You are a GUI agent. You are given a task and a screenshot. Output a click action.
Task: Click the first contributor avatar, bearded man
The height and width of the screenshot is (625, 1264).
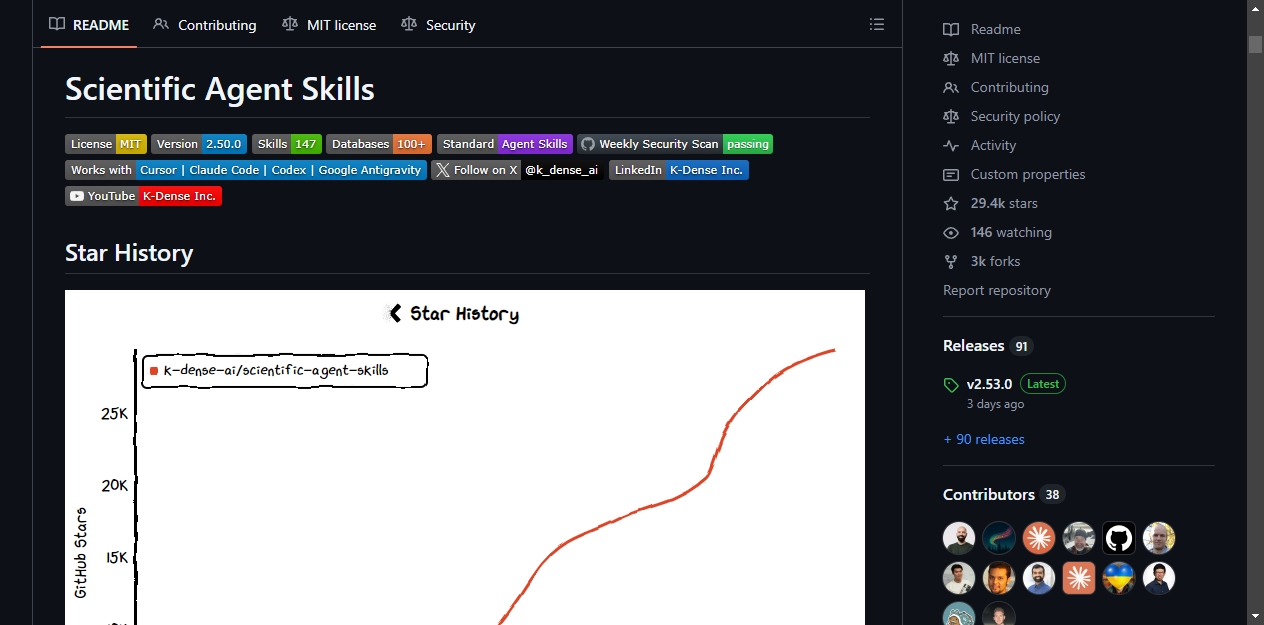coord(959,538)
